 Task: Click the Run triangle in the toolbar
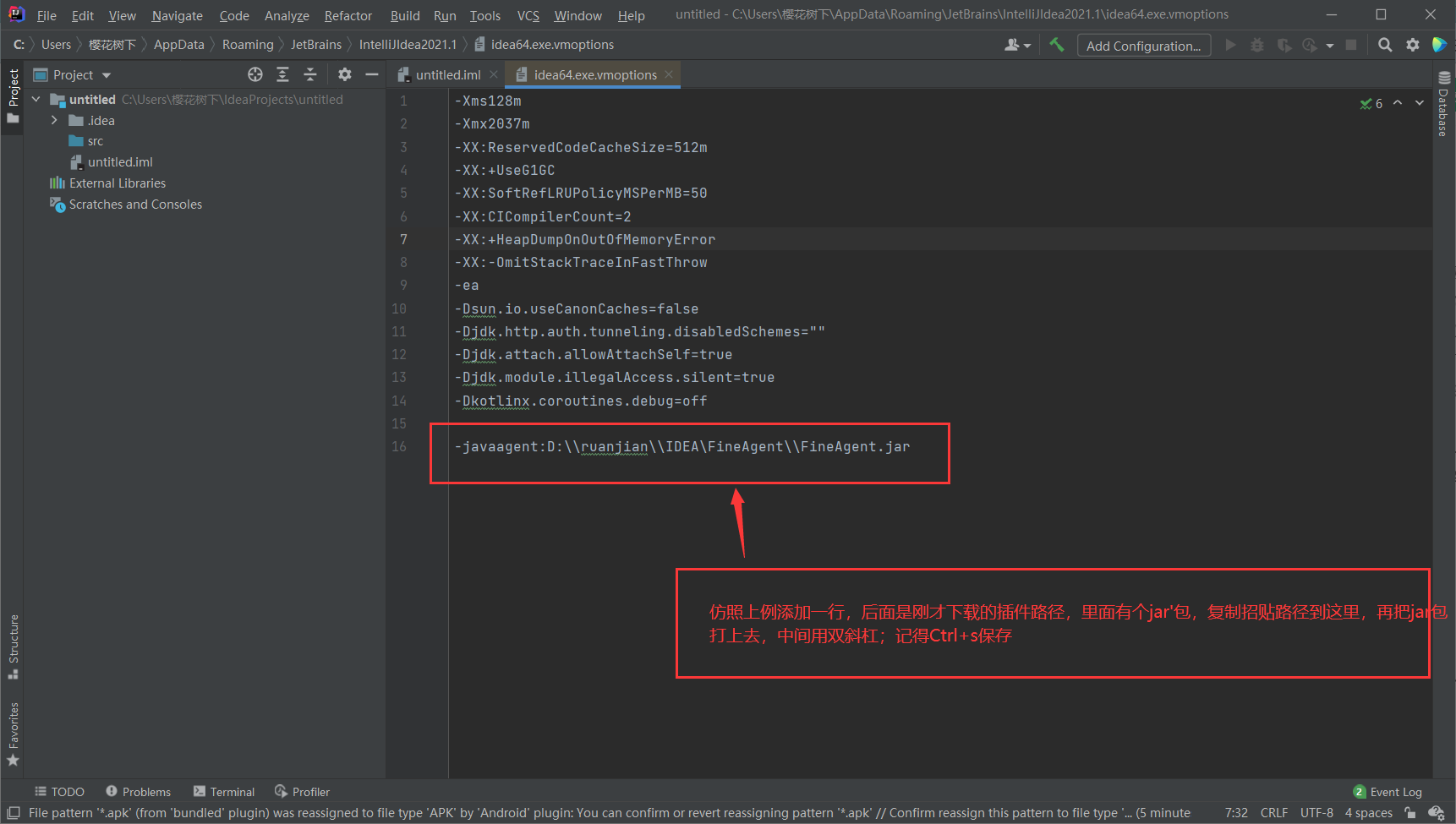1231,45
